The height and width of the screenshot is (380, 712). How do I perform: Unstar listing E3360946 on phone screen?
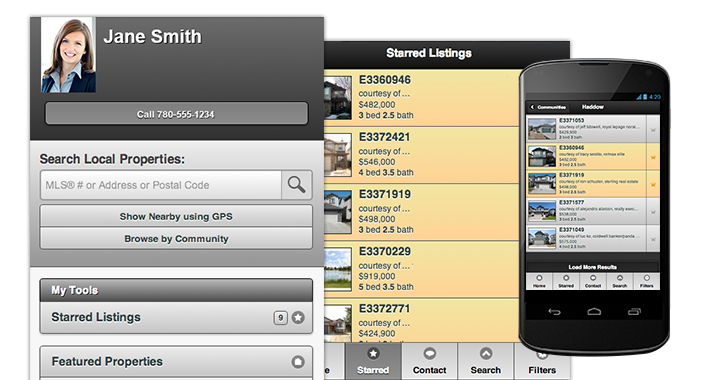coord(653,157)
